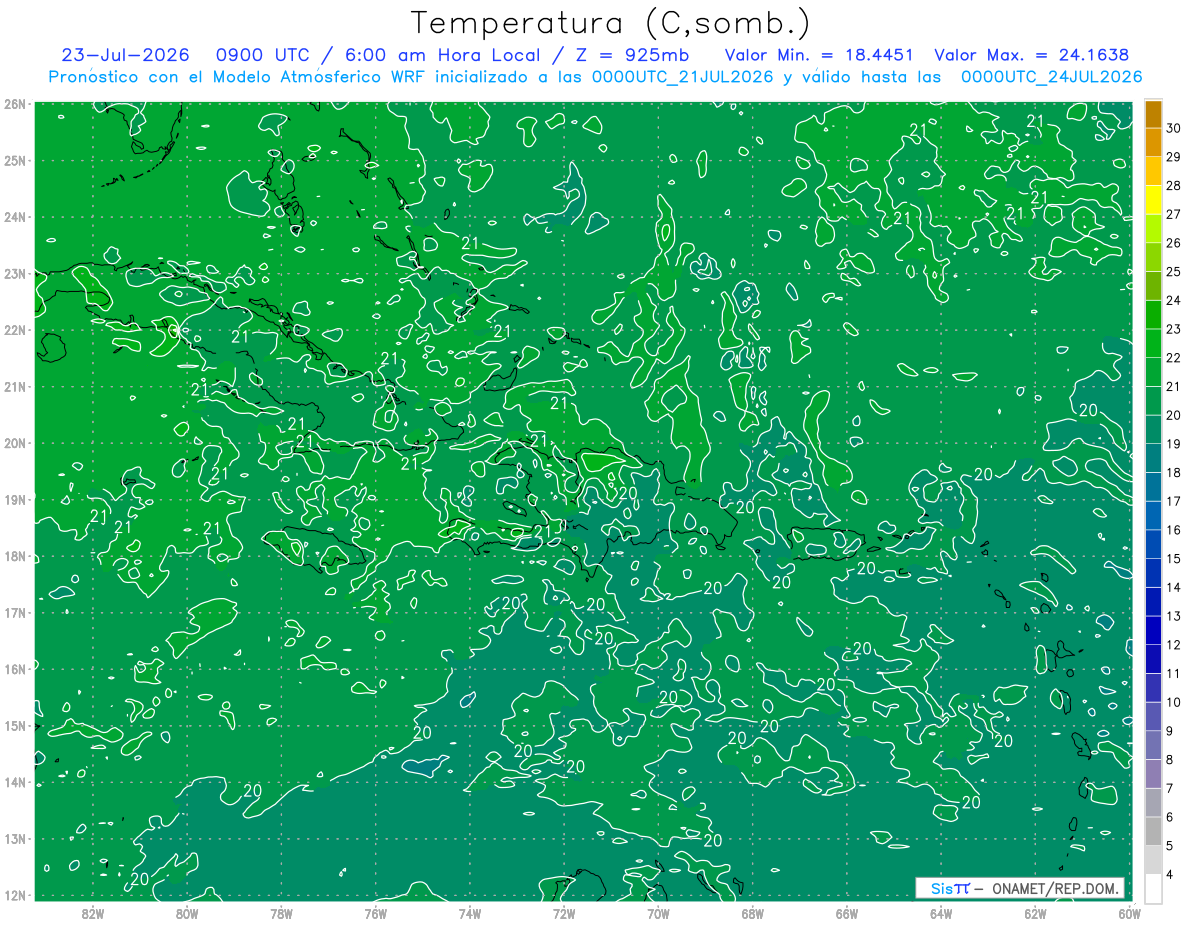The width and height of the screenshot is (1200, 927).
Task: Click the 26N latitude axis label
Action: click(x=15, y=104)
